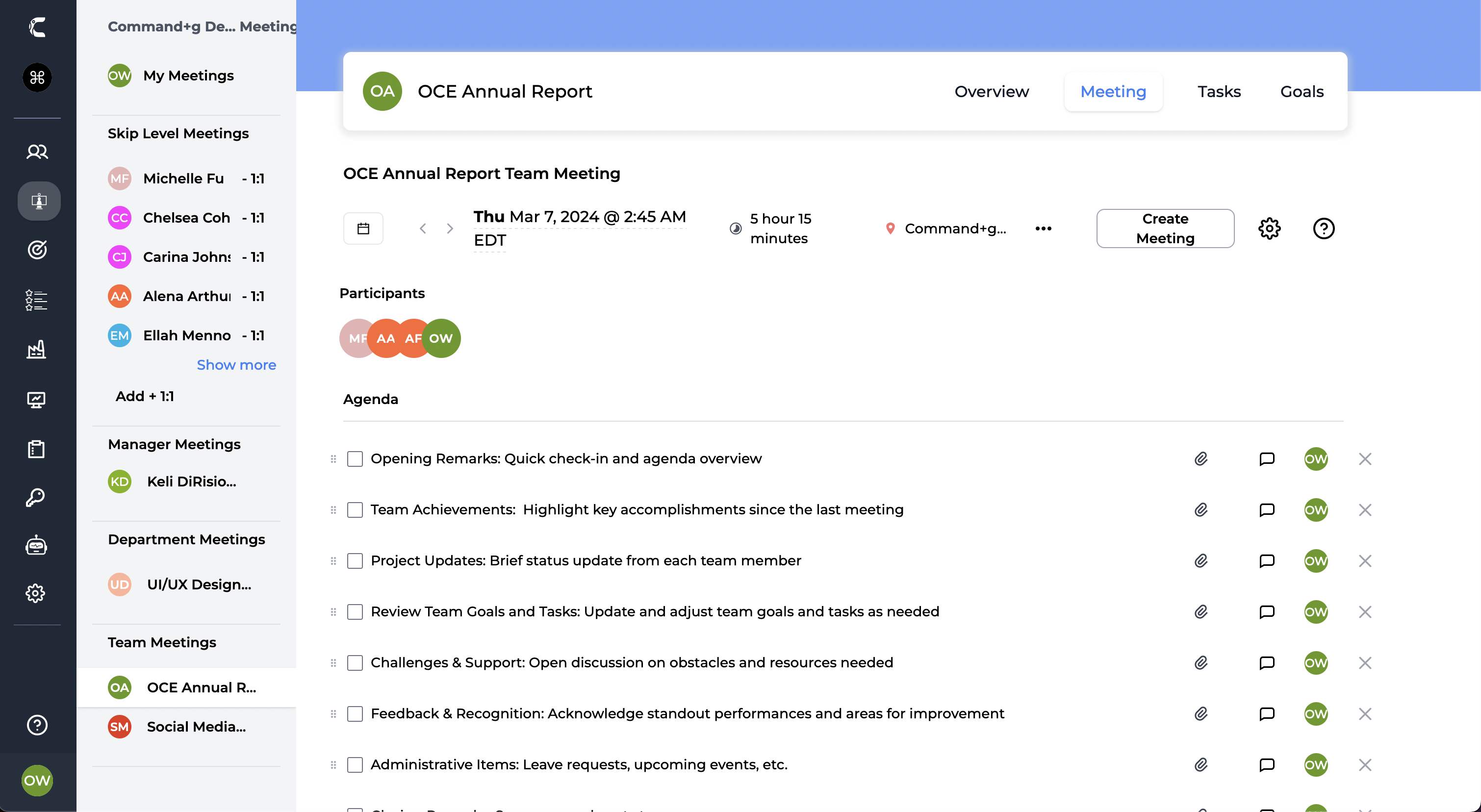Mark Administrative Items as done
Image resolution: width=1481 pixels, height=812 pixels.
(355, 764)
